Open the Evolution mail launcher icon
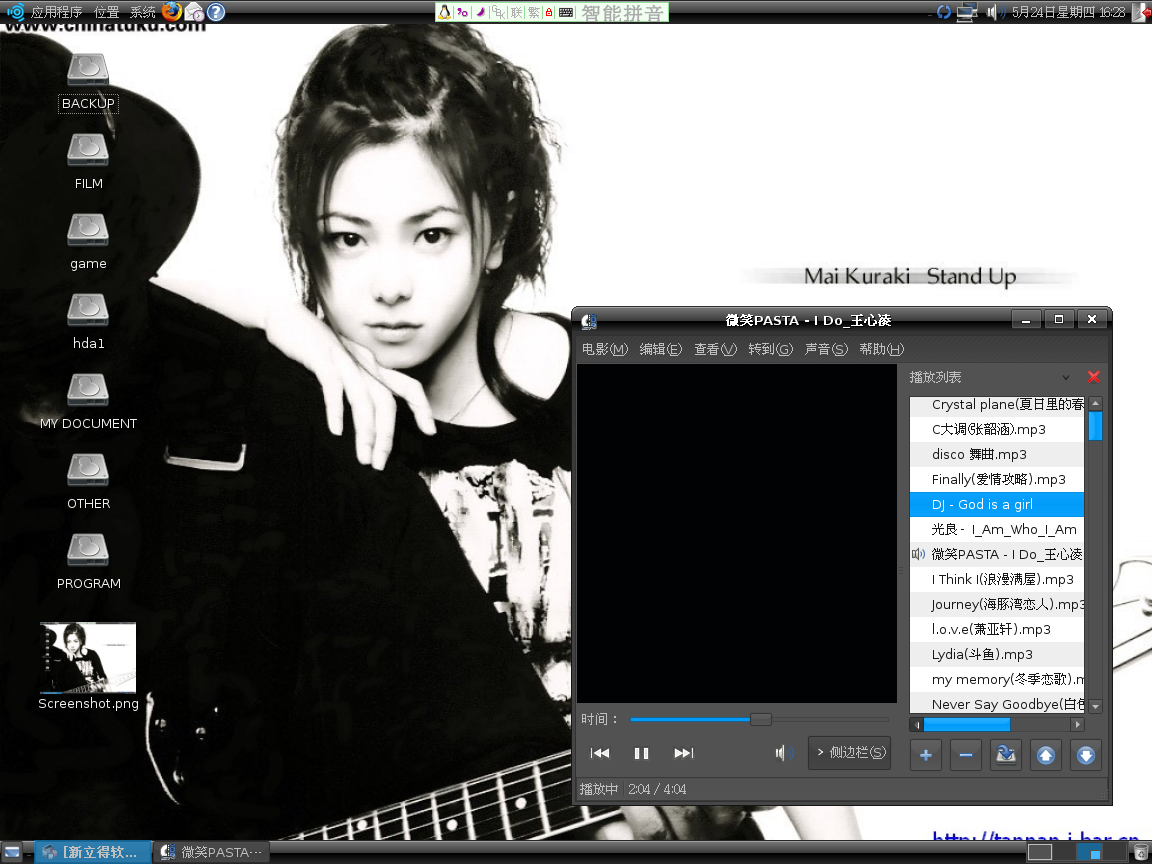This screenshot has width=1152, height=864. (194, 12)
